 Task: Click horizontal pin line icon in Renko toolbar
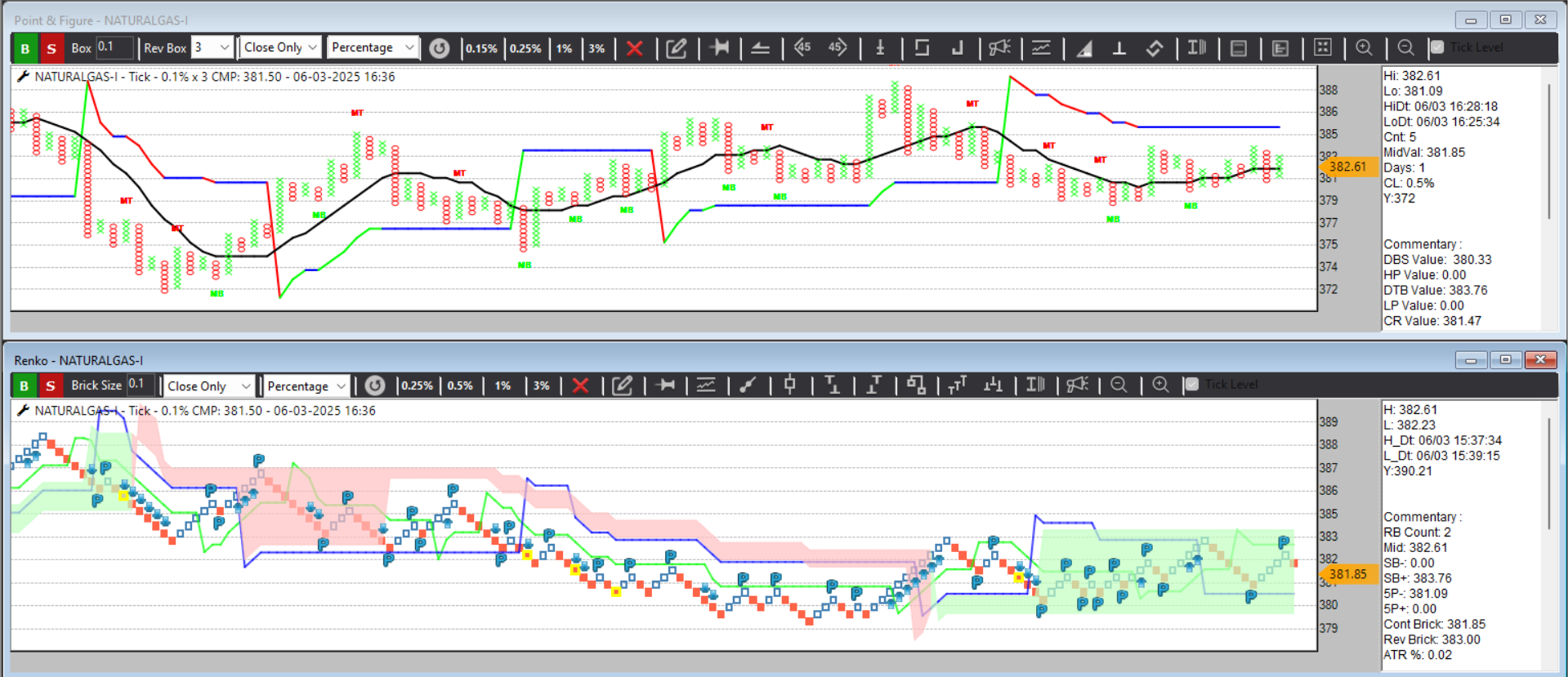click(665, 385)
